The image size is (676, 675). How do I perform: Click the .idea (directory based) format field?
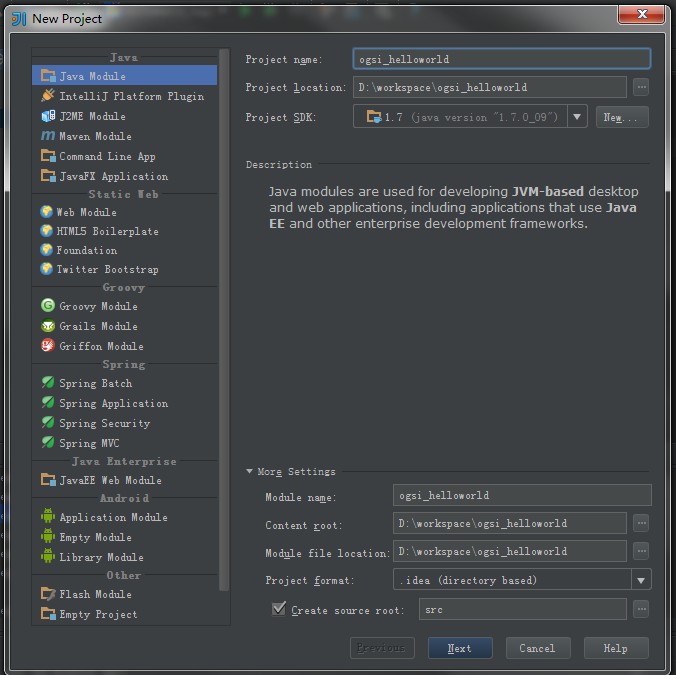click(x=512, y=580)
